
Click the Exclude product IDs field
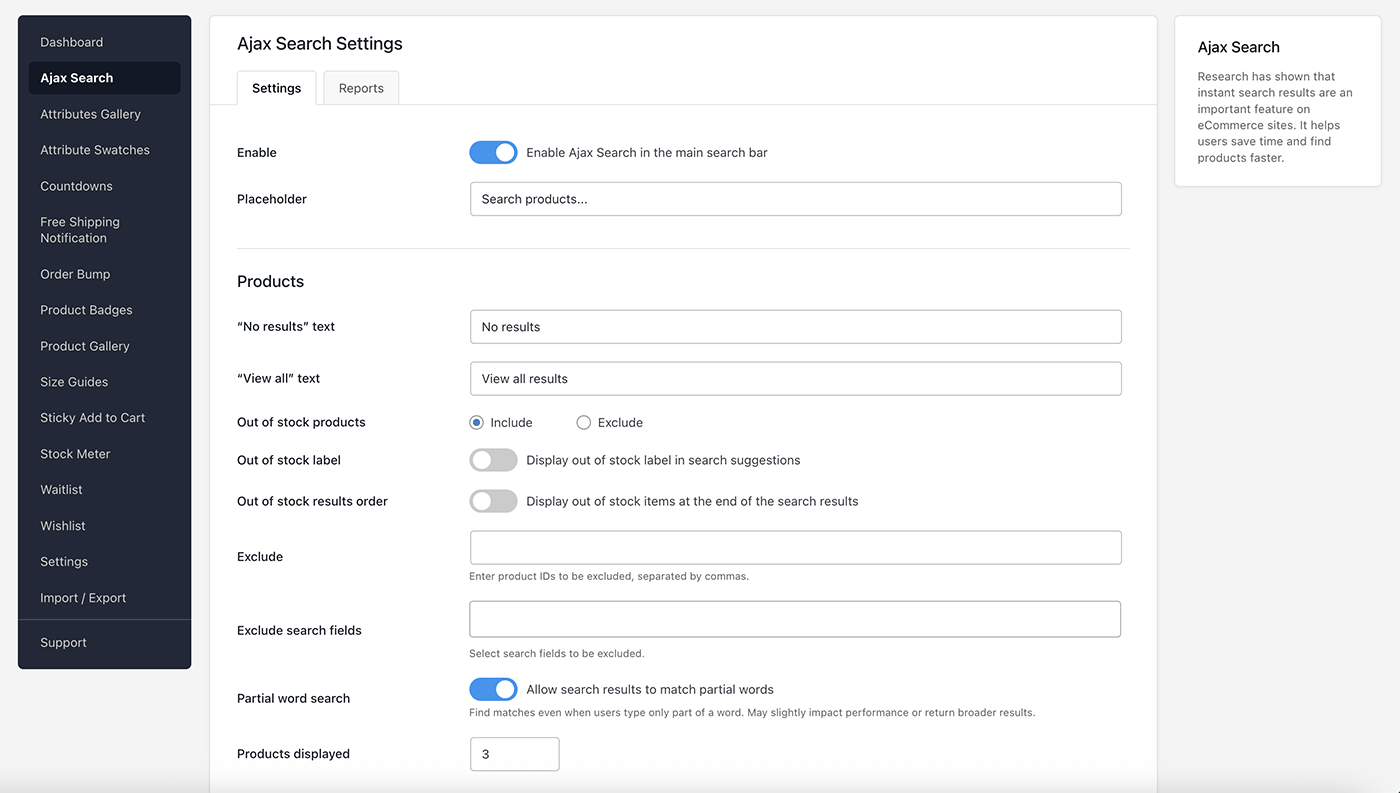(x=795, y=547)
